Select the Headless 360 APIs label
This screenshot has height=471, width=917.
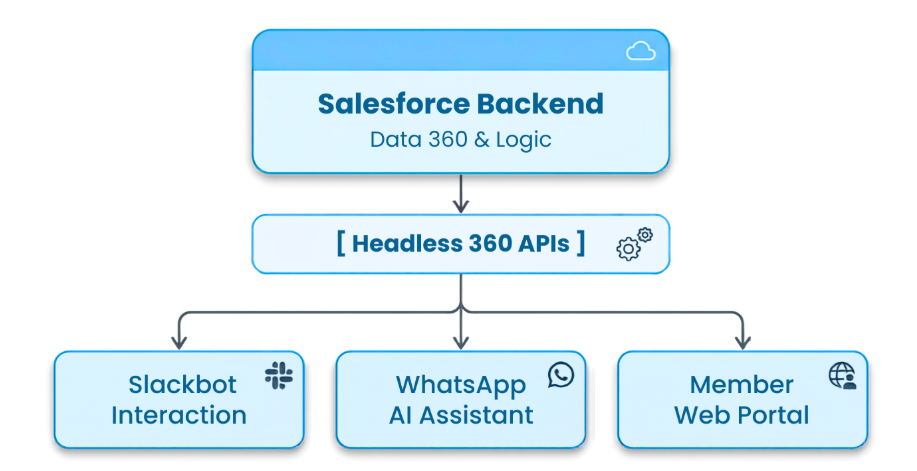[x=461, y=243]
